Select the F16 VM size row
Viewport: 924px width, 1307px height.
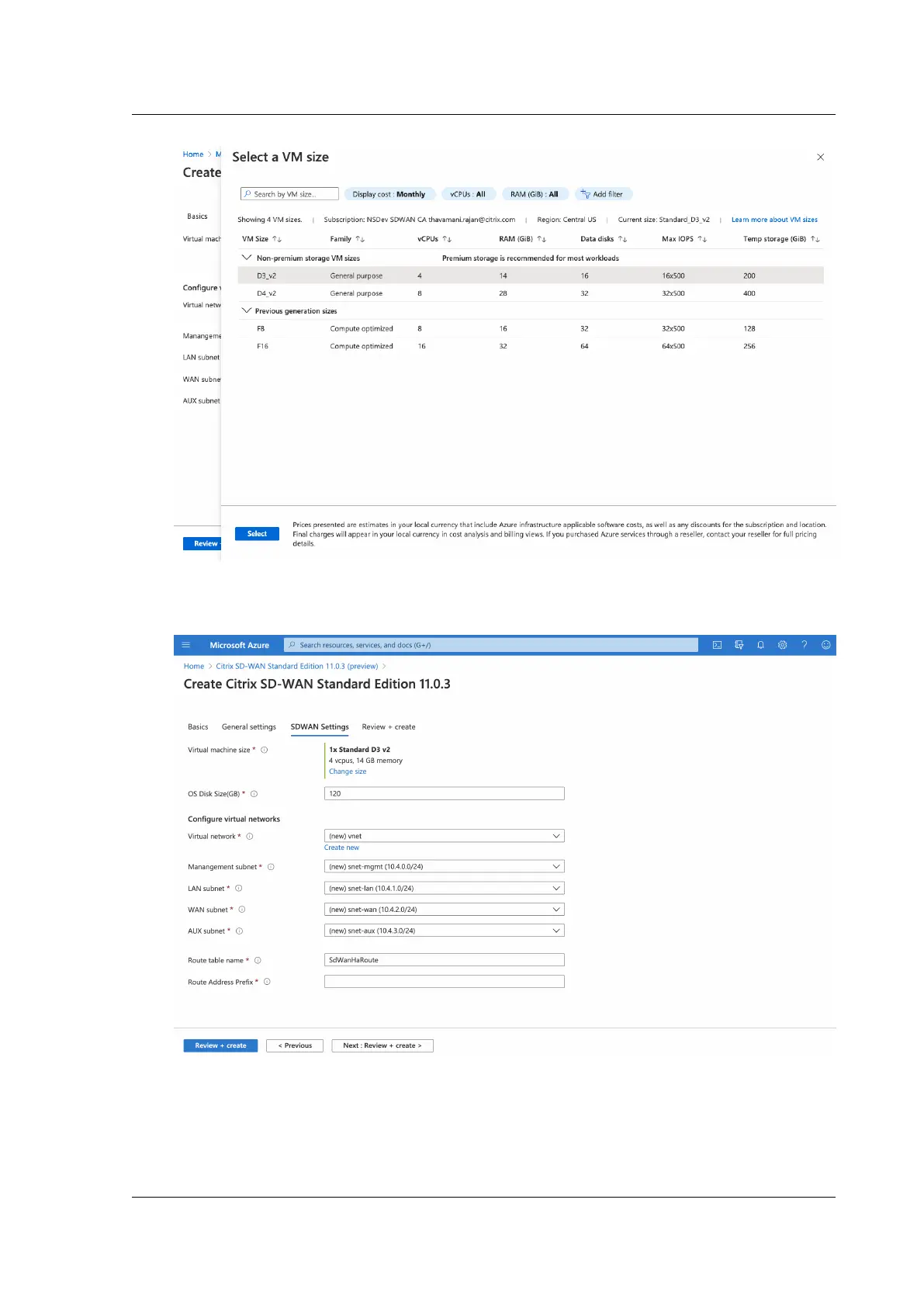pos(531,346)
